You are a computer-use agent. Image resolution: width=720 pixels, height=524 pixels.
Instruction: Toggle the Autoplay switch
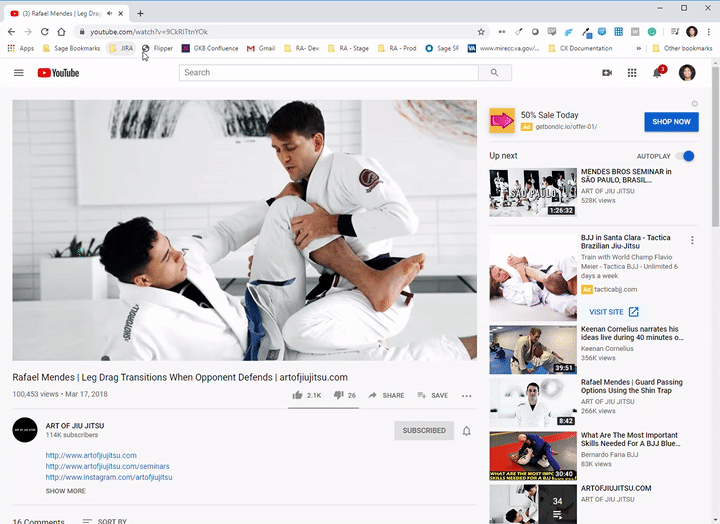point(685,156)
